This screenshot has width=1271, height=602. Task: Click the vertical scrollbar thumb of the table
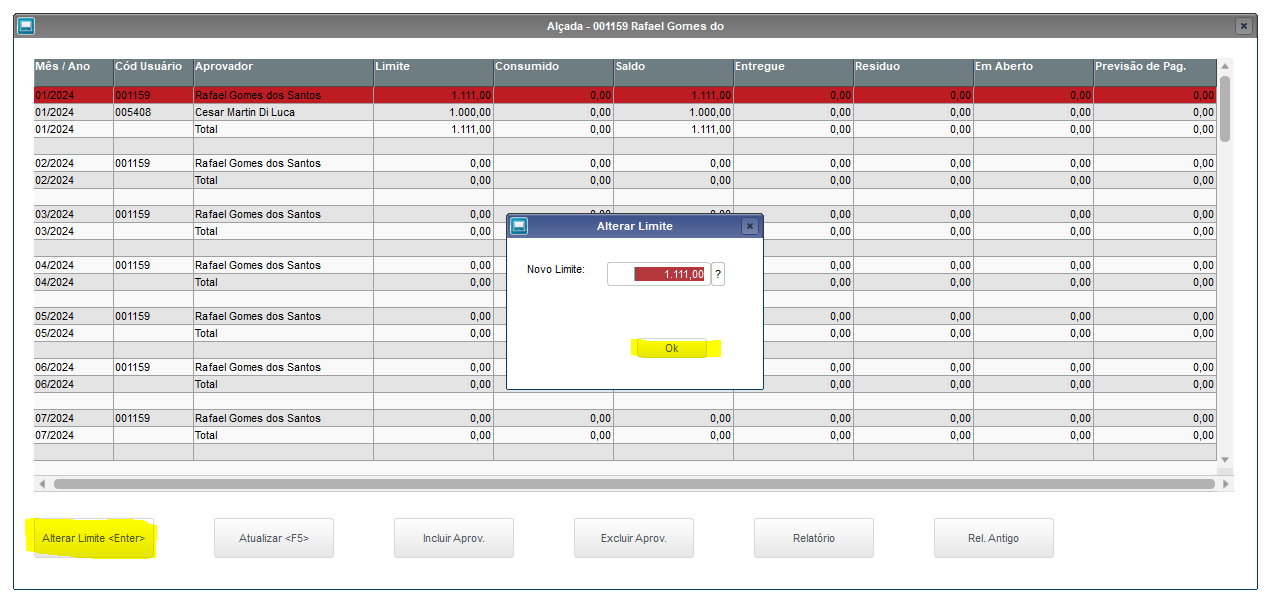tap(1225, 108)
